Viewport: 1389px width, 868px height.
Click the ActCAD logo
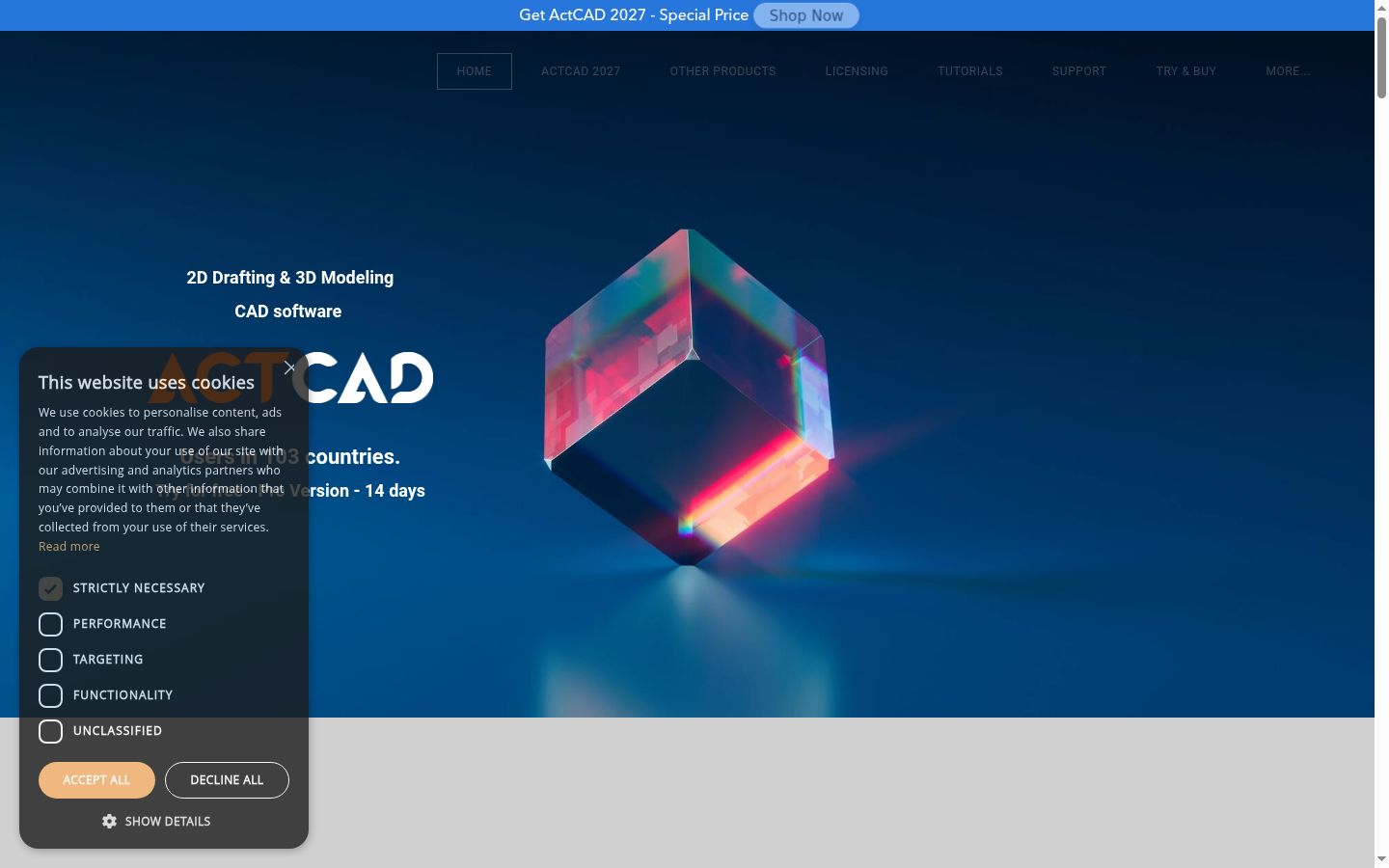coord(290,377)
